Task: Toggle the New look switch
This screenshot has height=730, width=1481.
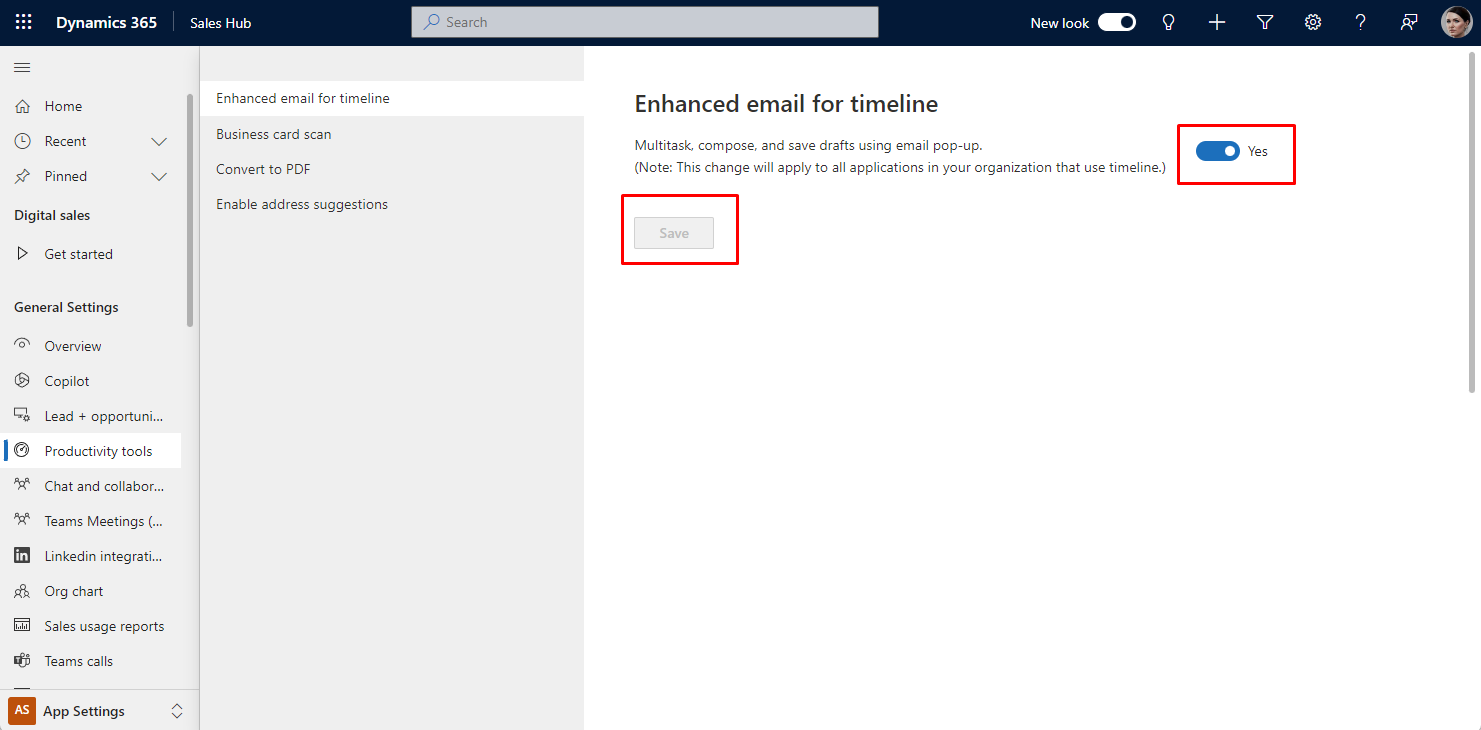Action: click(1116, 22)
